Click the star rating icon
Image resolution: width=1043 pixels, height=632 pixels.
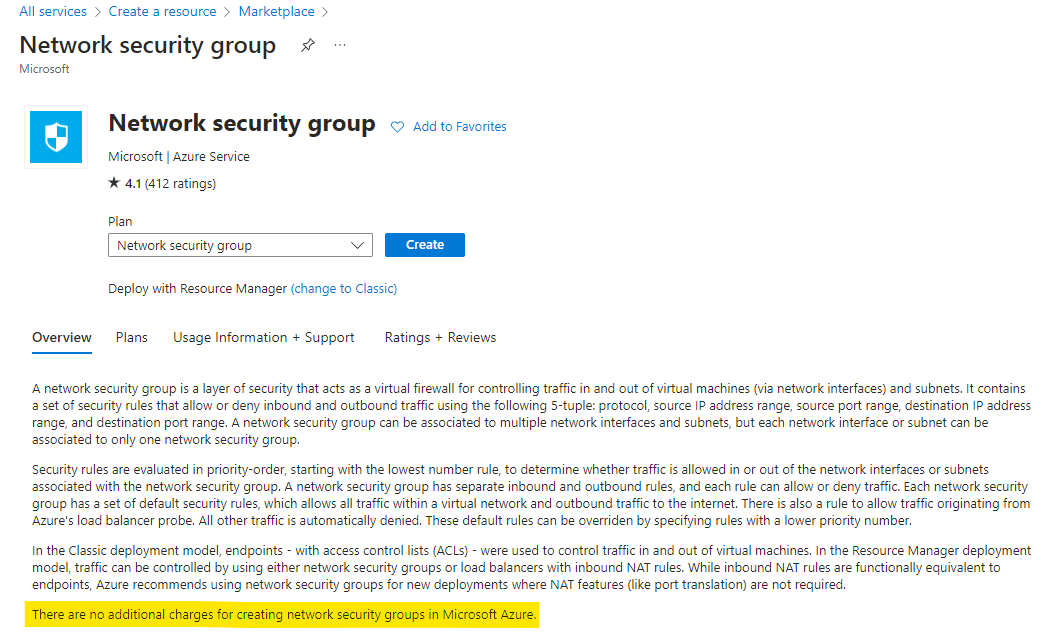[x=114, y=182]
